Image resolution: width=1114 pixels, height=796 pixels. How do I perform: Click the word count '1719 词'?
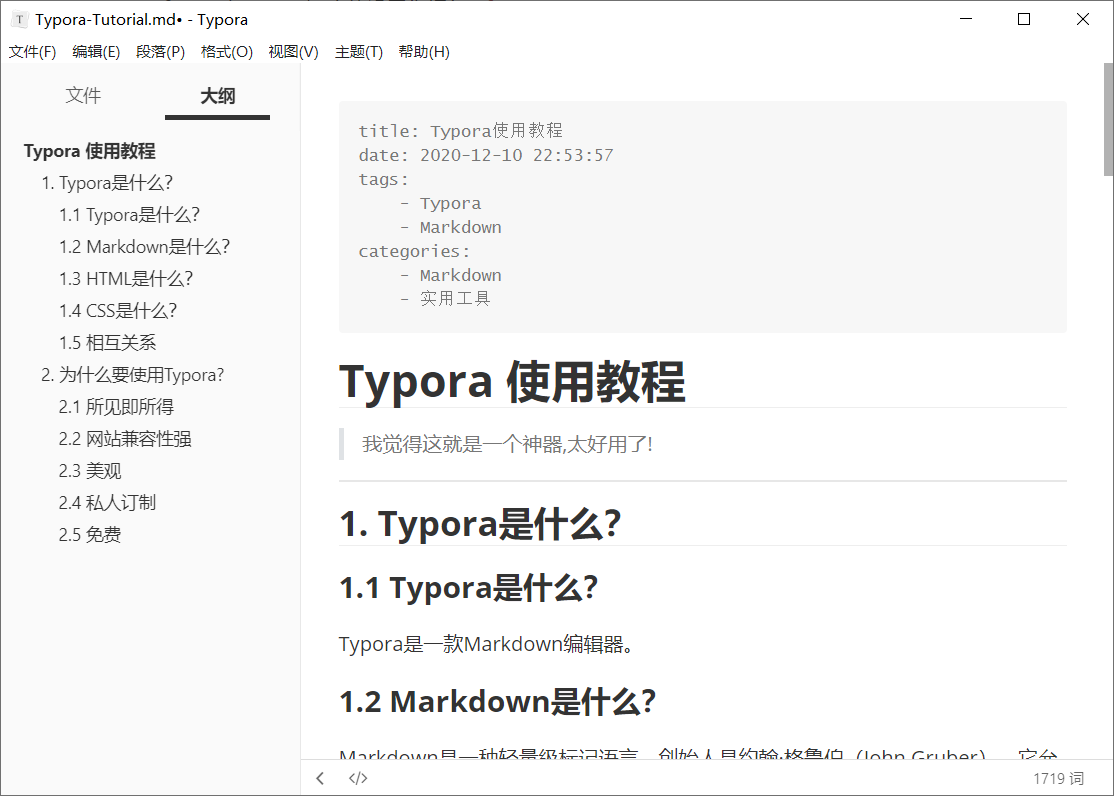(1059, 779)
